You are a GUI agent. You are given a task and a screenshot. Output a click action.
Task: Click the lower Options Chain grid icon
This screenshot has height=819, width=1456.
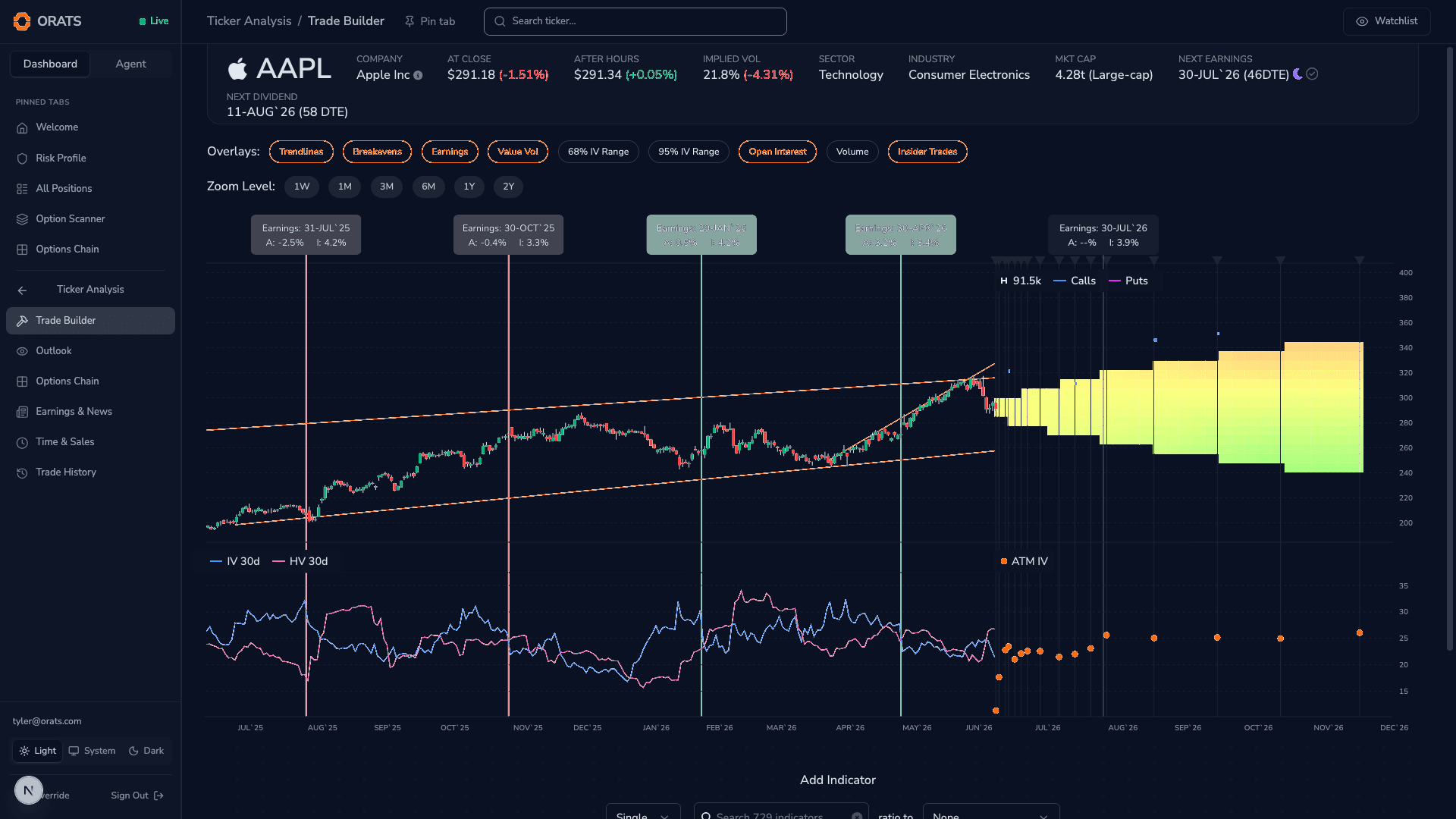click(x=22, y=381)
